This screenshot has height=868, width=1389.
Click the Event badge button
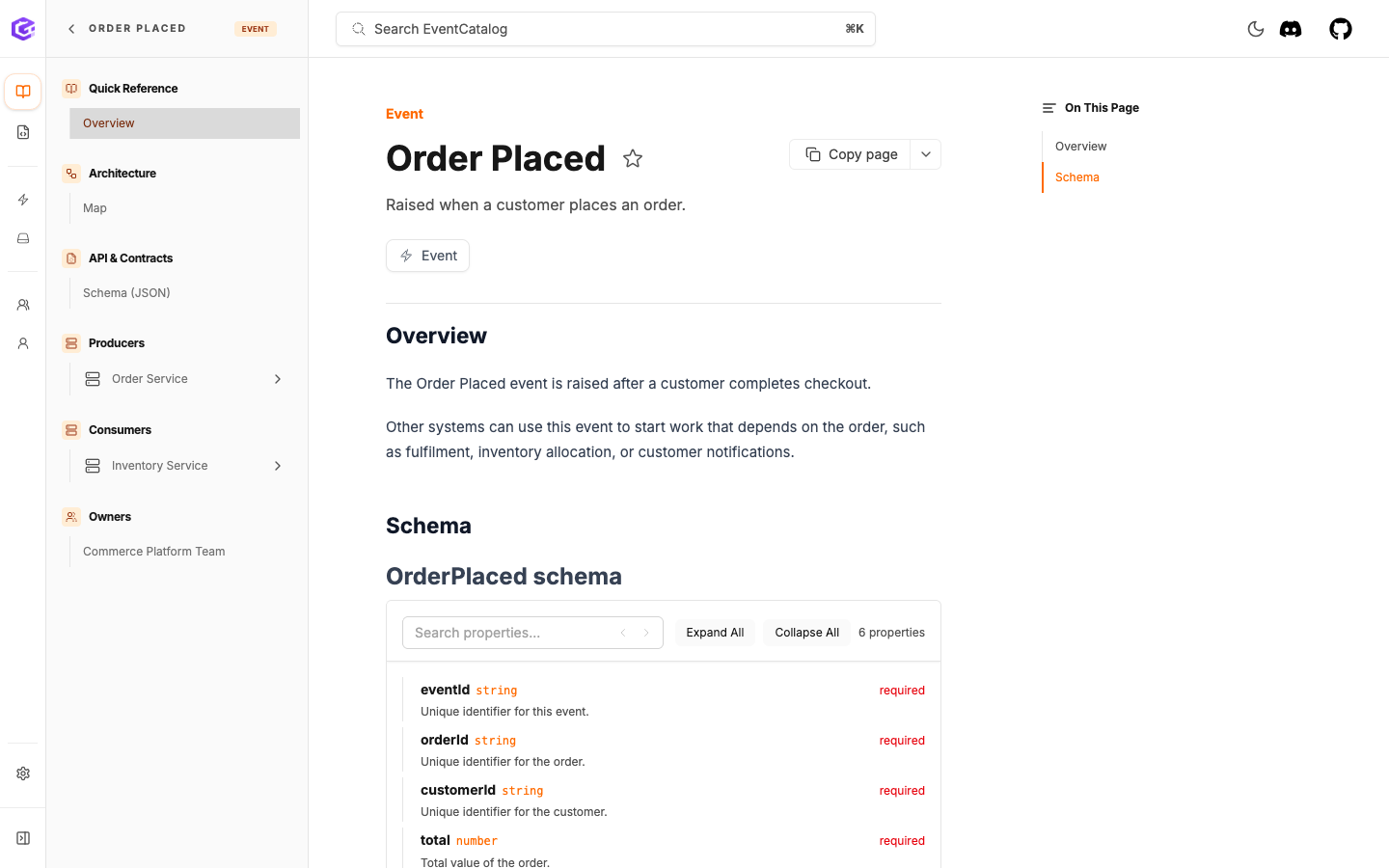click(x=427, y=256)
